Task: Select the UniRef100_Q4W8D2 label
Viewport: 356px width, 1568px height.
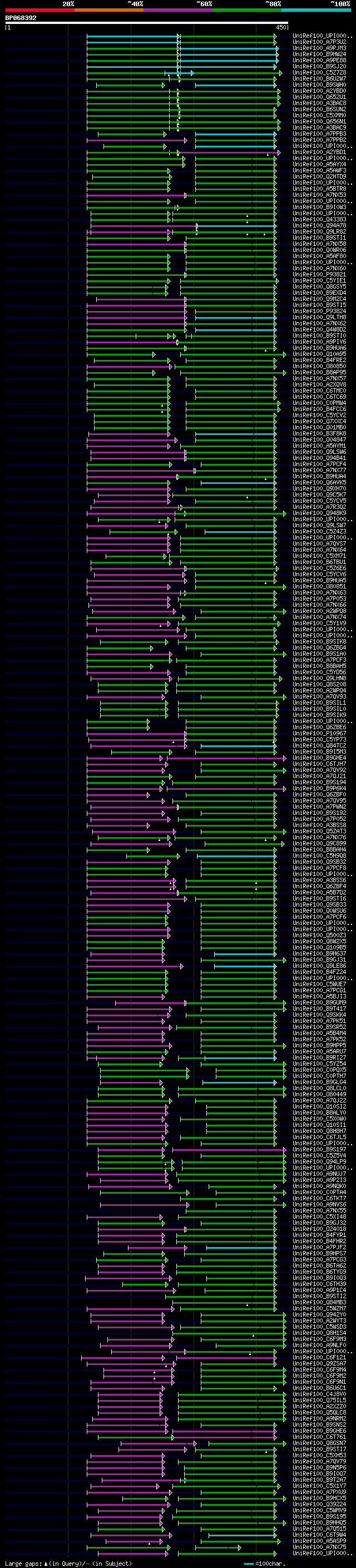Action: coord(319,329)
